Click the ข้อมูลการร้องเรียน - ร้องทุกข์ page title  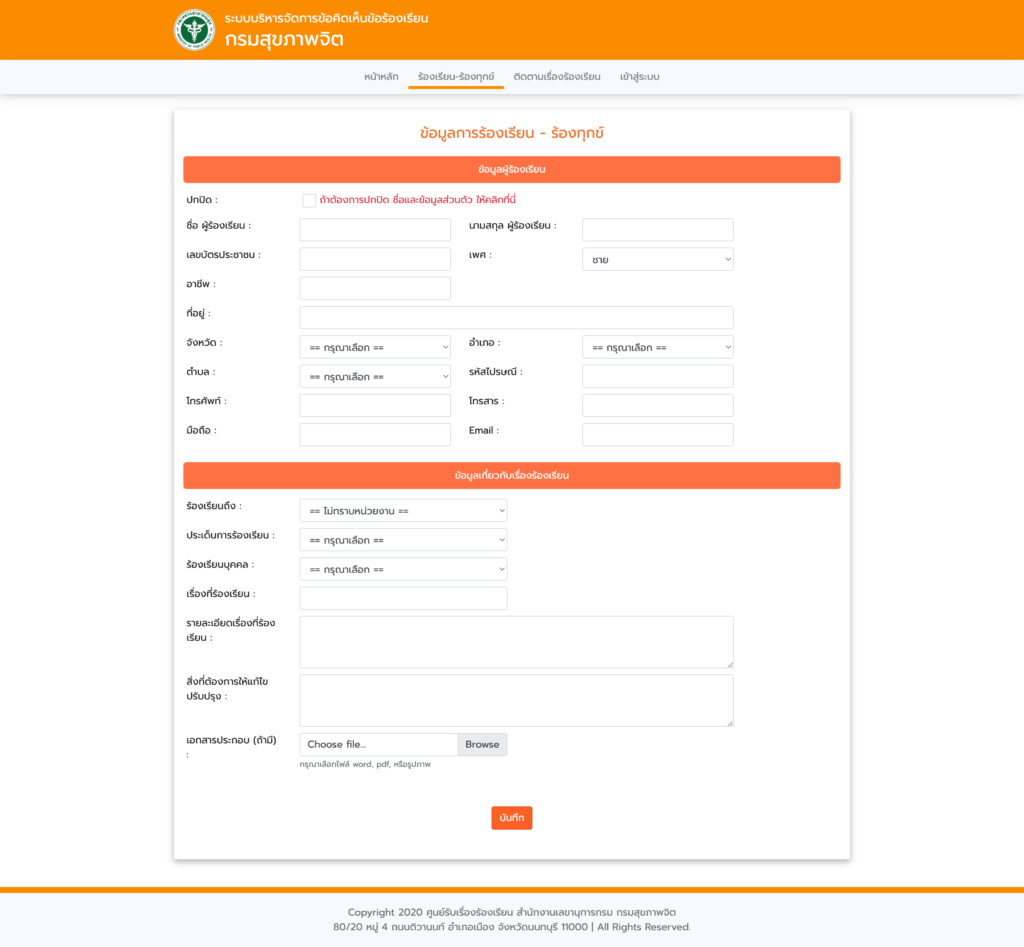coord(511,133)
